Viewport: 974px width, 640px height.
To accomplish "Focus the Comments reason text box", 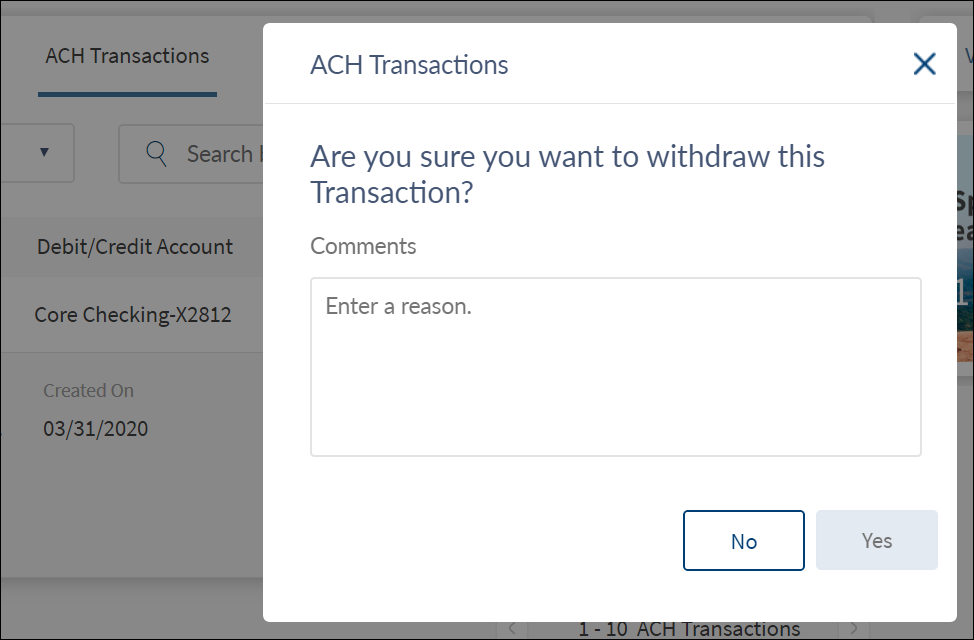I will (x=615, y=367).
